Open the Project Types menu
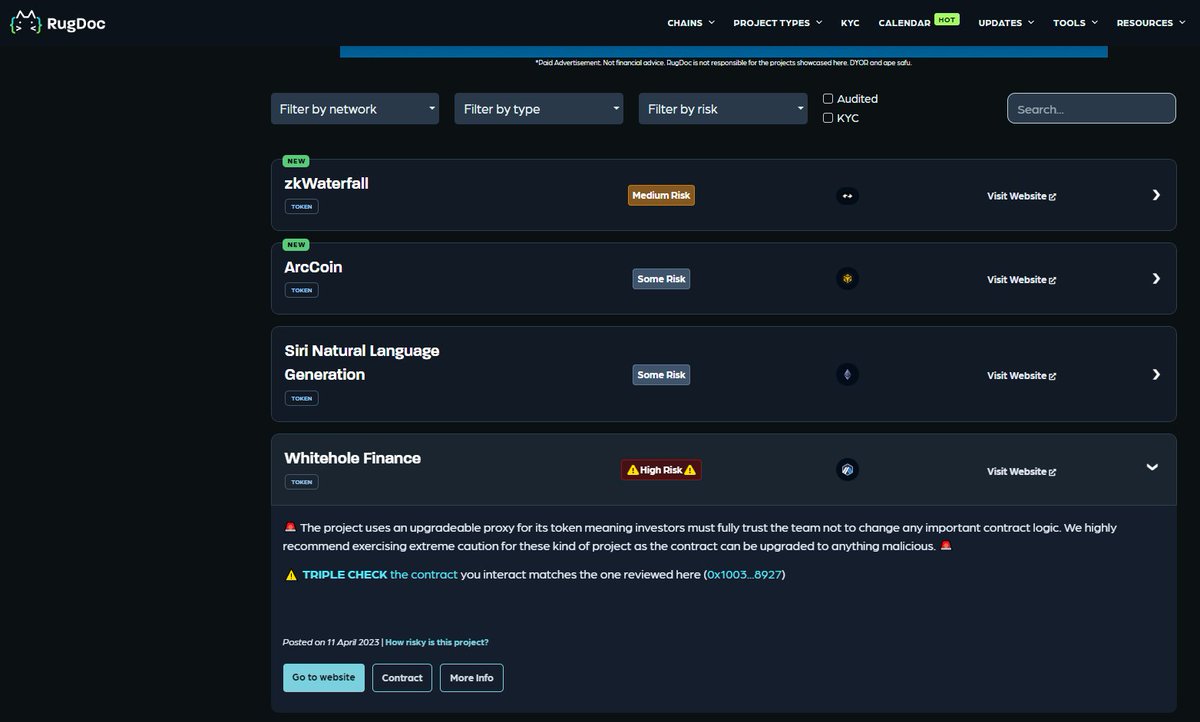Viewport: 1200px width, 722px height. pos(778,23)
